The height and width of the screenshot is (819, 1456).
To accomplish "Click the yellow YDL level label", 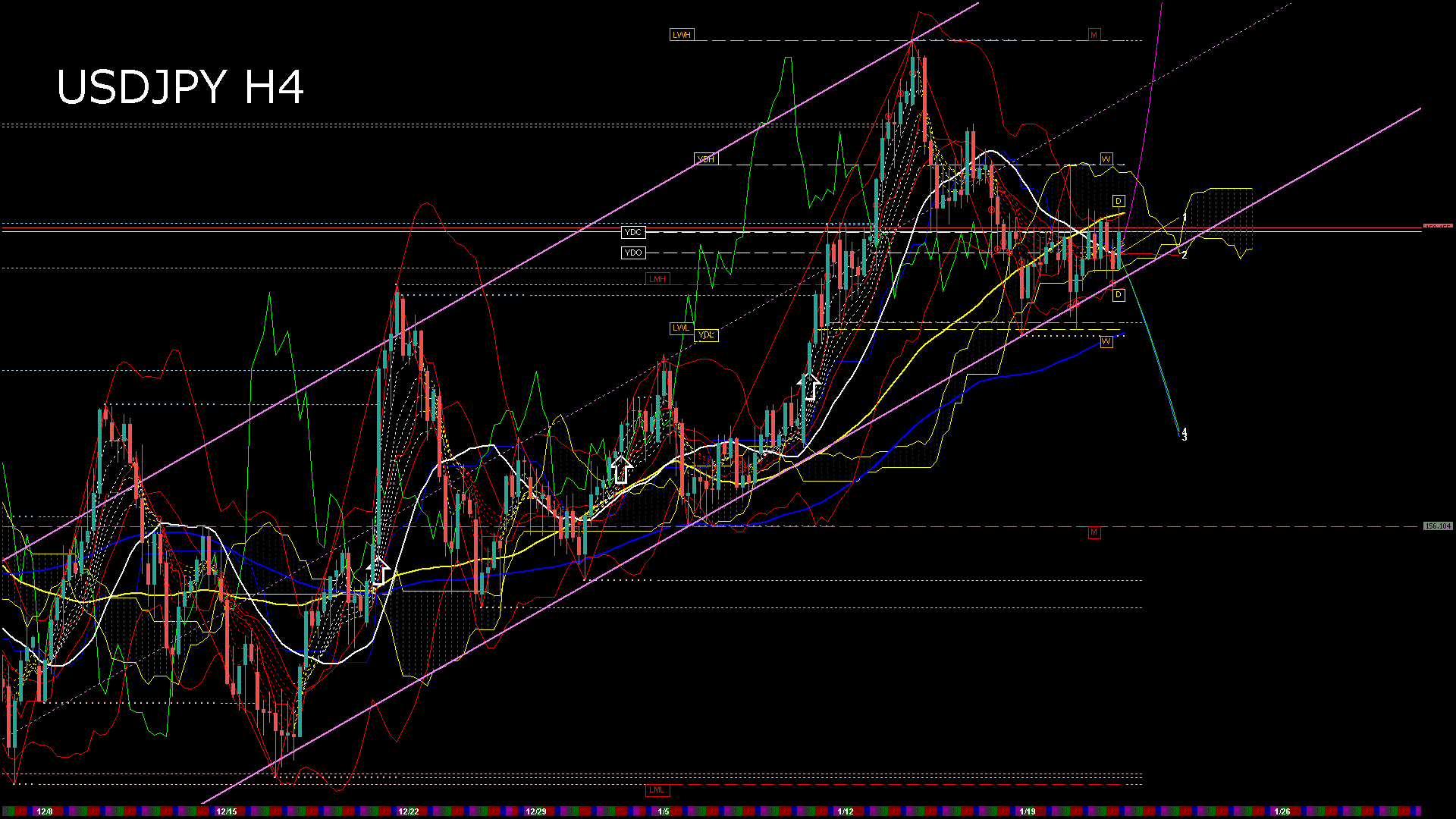I will coord(707,335).
